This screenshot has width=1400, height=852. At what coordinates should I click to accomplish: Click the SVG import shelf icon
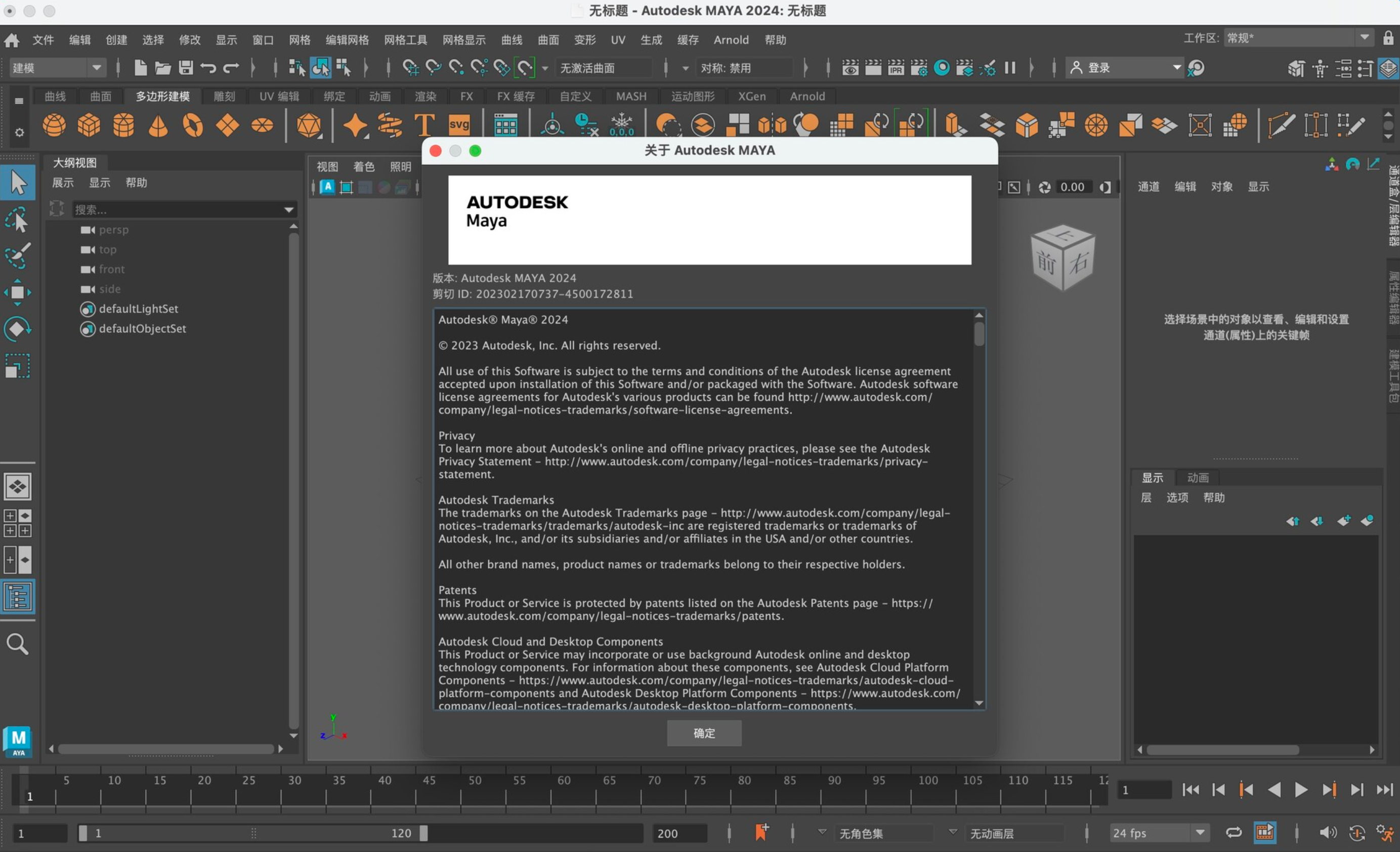click(x=459, y=125)
